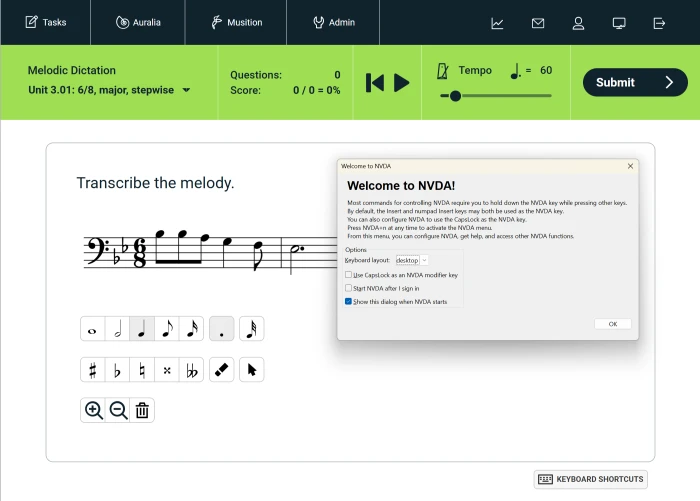Screen dimensions: 700x501
Task: Click the Submit button
Action: [635, 82]
